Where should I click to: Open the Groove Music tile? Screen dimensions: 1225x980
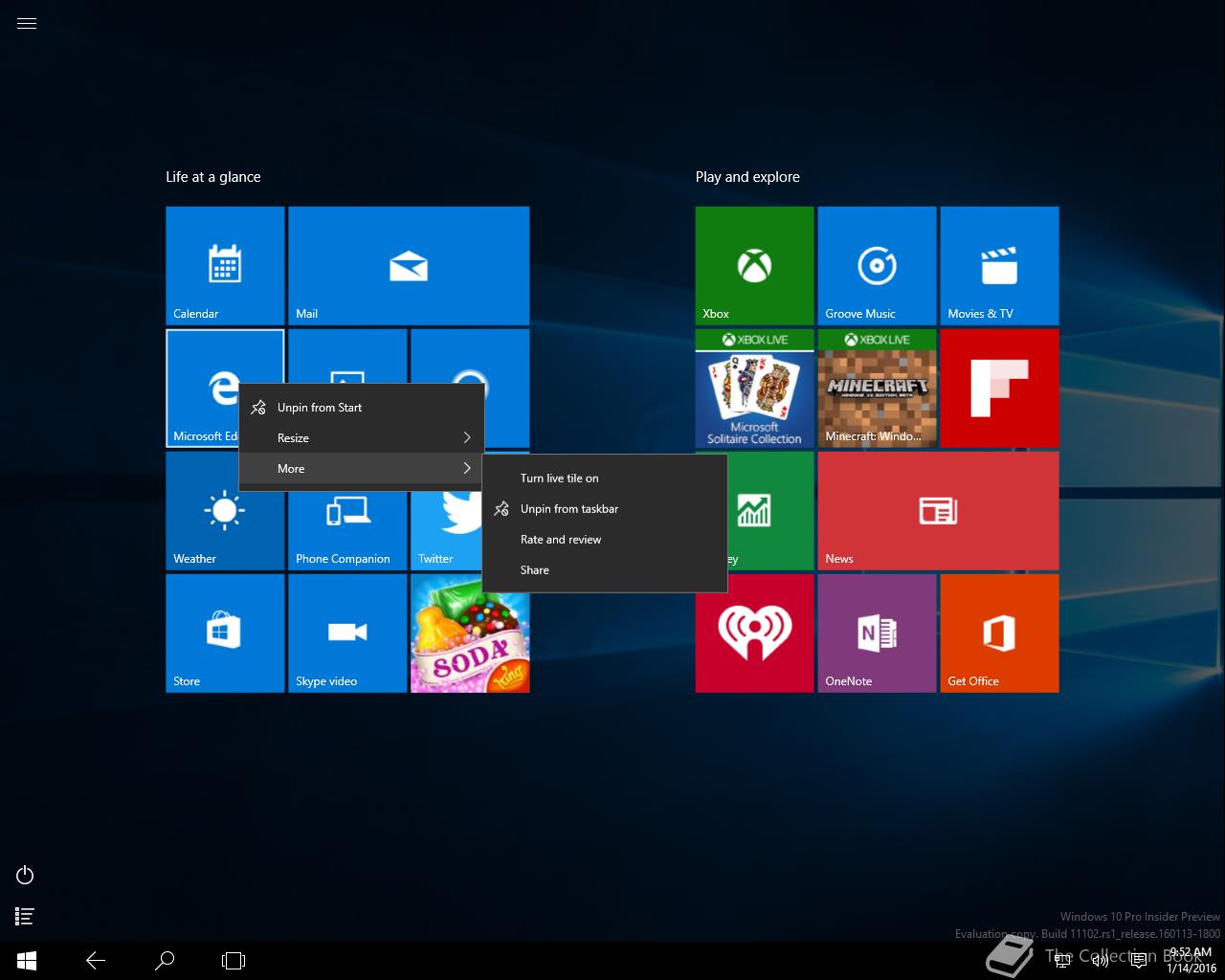[877, 266]
